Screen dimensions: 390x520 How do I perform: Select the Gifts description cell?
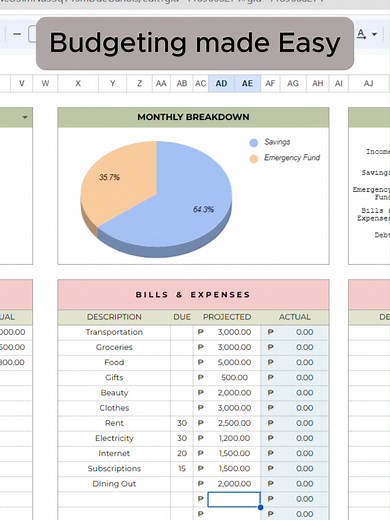(x=114, y=378)
